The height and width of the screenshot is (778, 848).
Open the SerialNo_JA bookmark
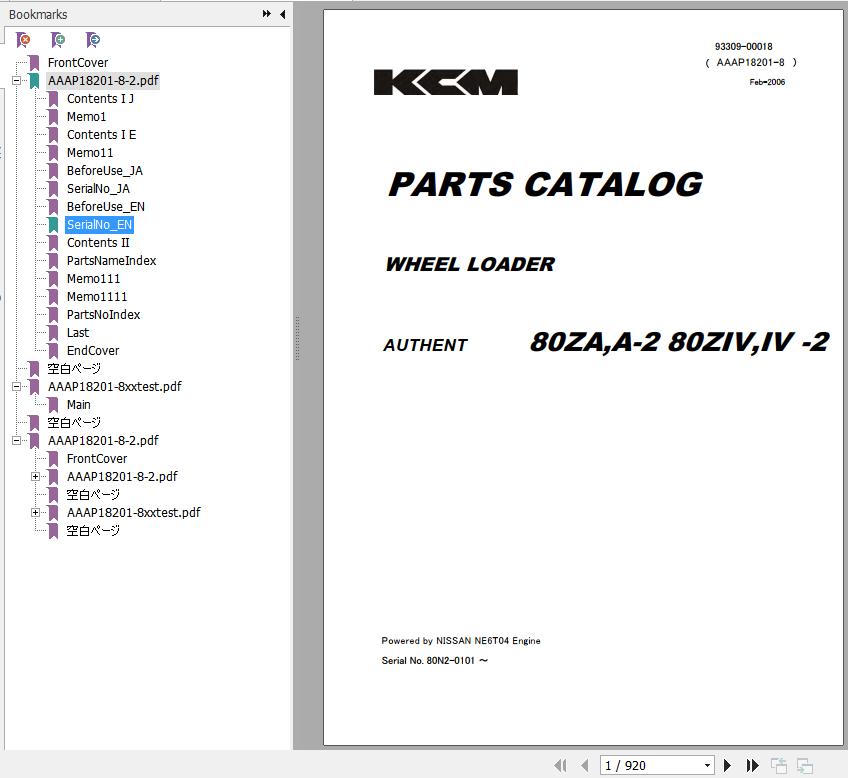pos(98,189)
